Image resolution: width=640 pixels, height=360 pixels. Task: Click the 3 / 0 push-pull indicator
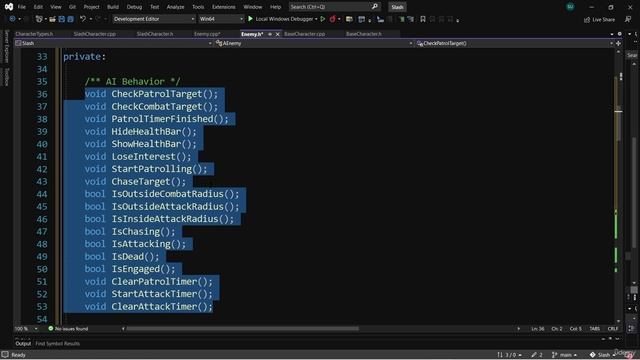509,355
